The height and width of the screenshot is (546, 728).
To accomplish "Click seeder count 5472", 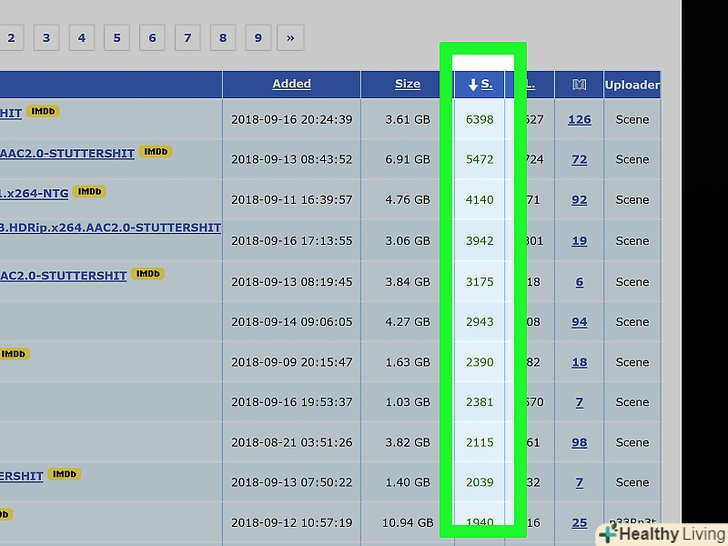I will pos(480,160).
